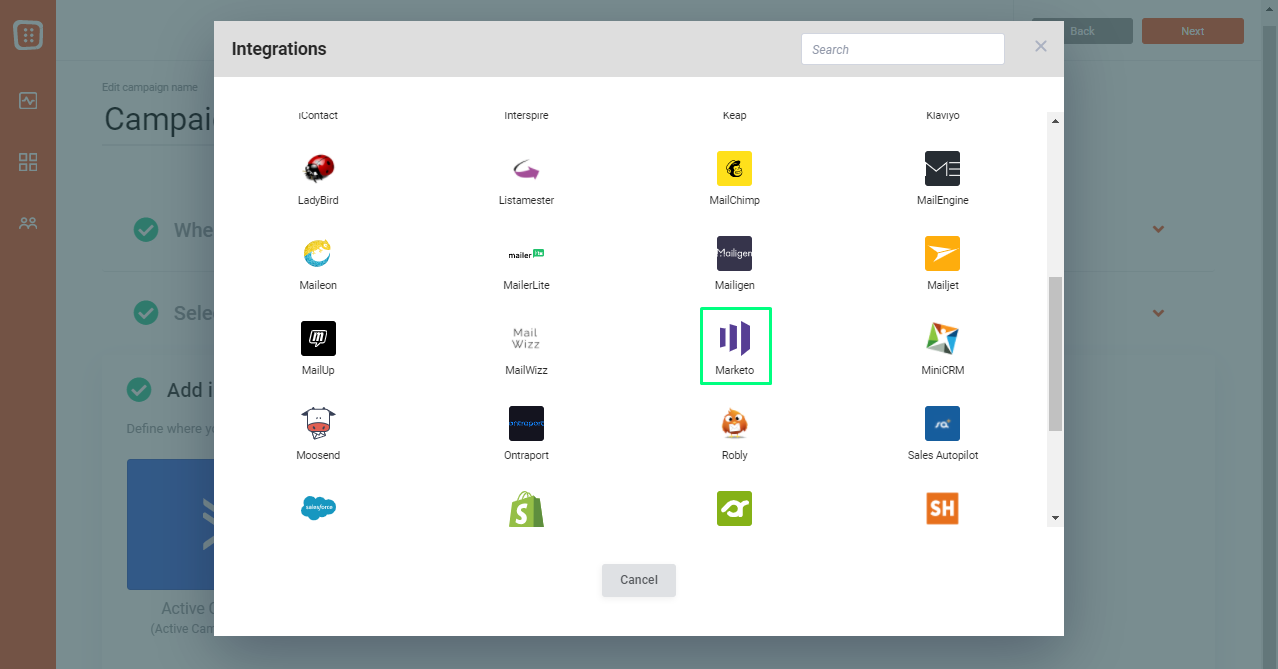Select the Maileon integration icon
Viewport: 1278px width, 669px height.
click(x=318, y=254)
